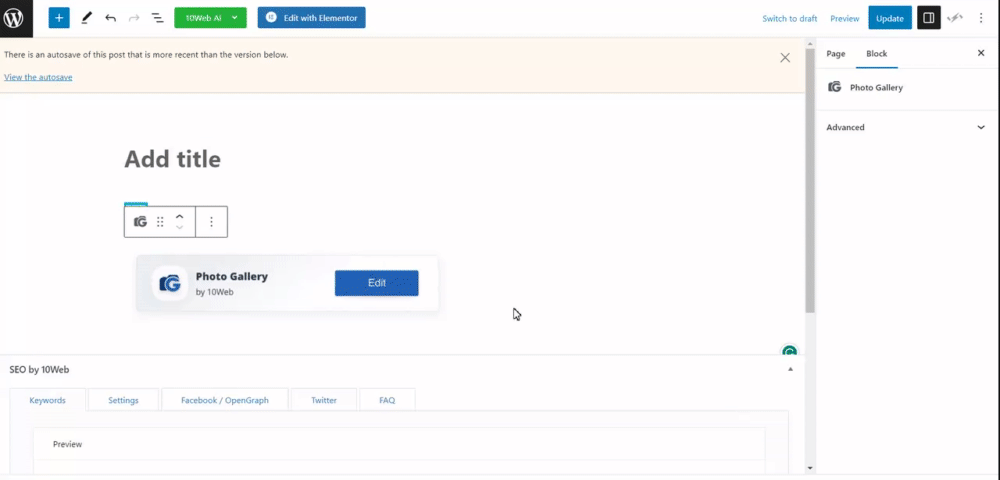Toggle the block inserter plus button
Image resolution: width=1000 pixels, height=480 pixels.
coord(59,18)
